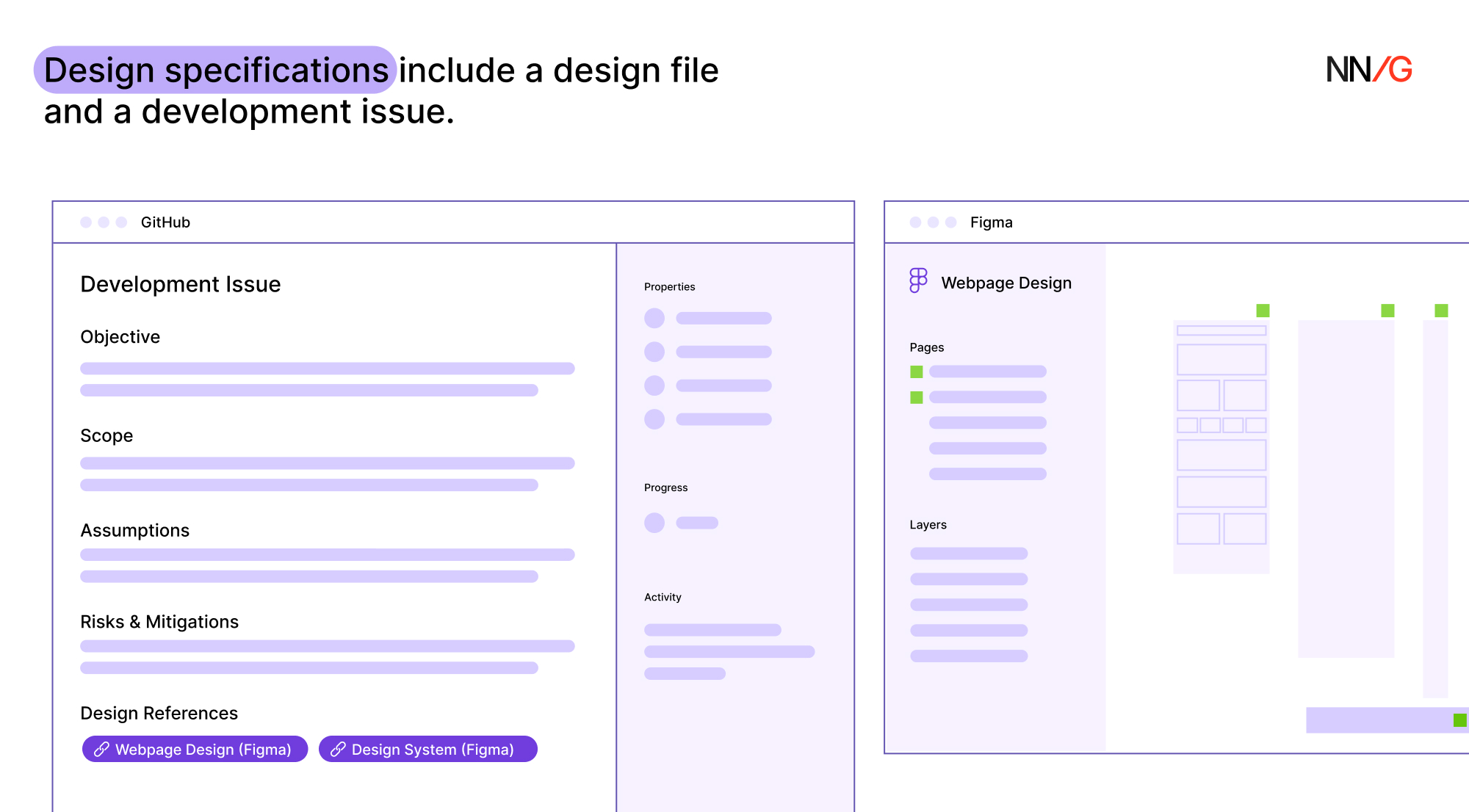
Task: Click first circle under Properties
Action: [654, 318]
